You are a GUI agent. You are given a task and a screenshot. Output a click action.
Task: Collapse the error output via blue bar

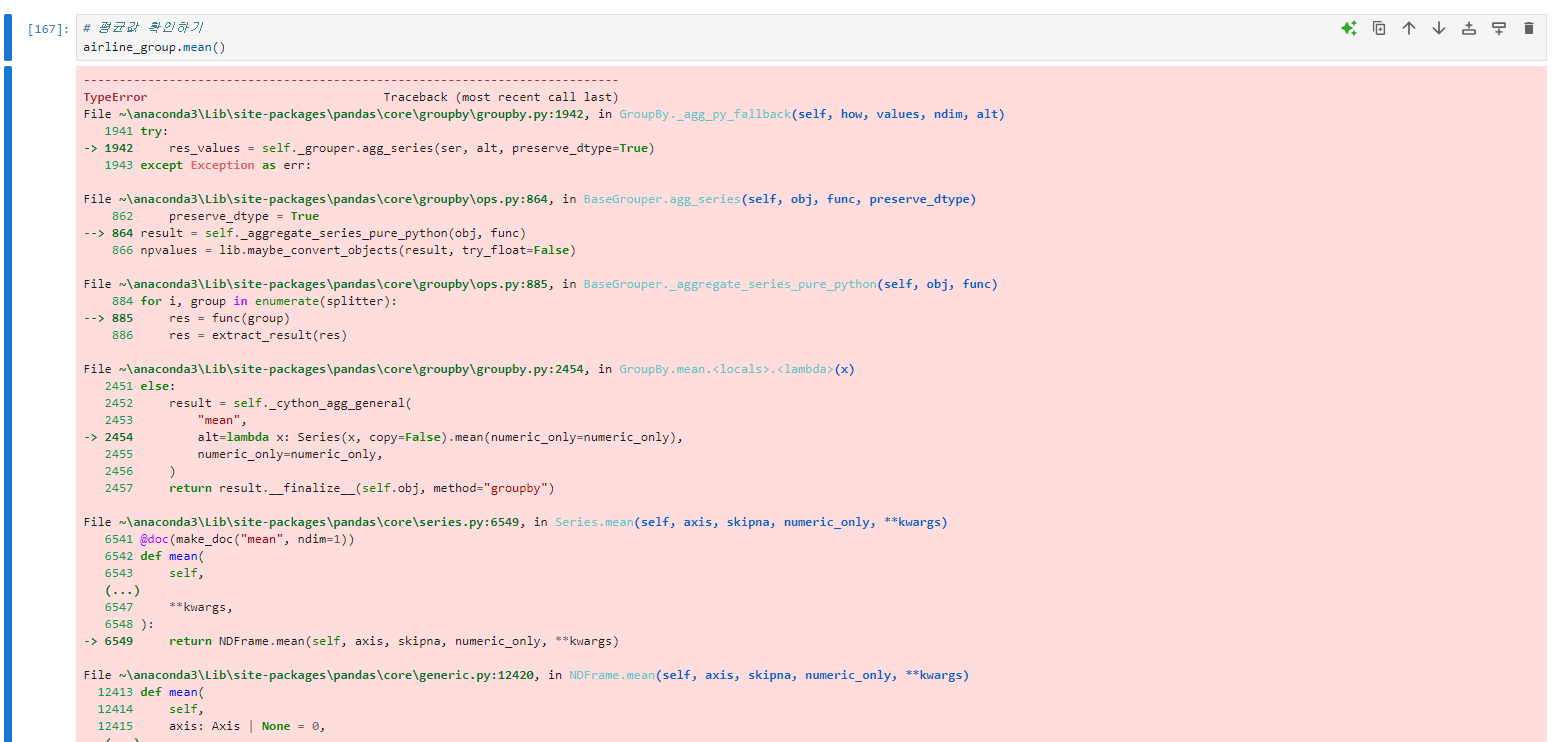pyautogui.click(x=7, y=400)
